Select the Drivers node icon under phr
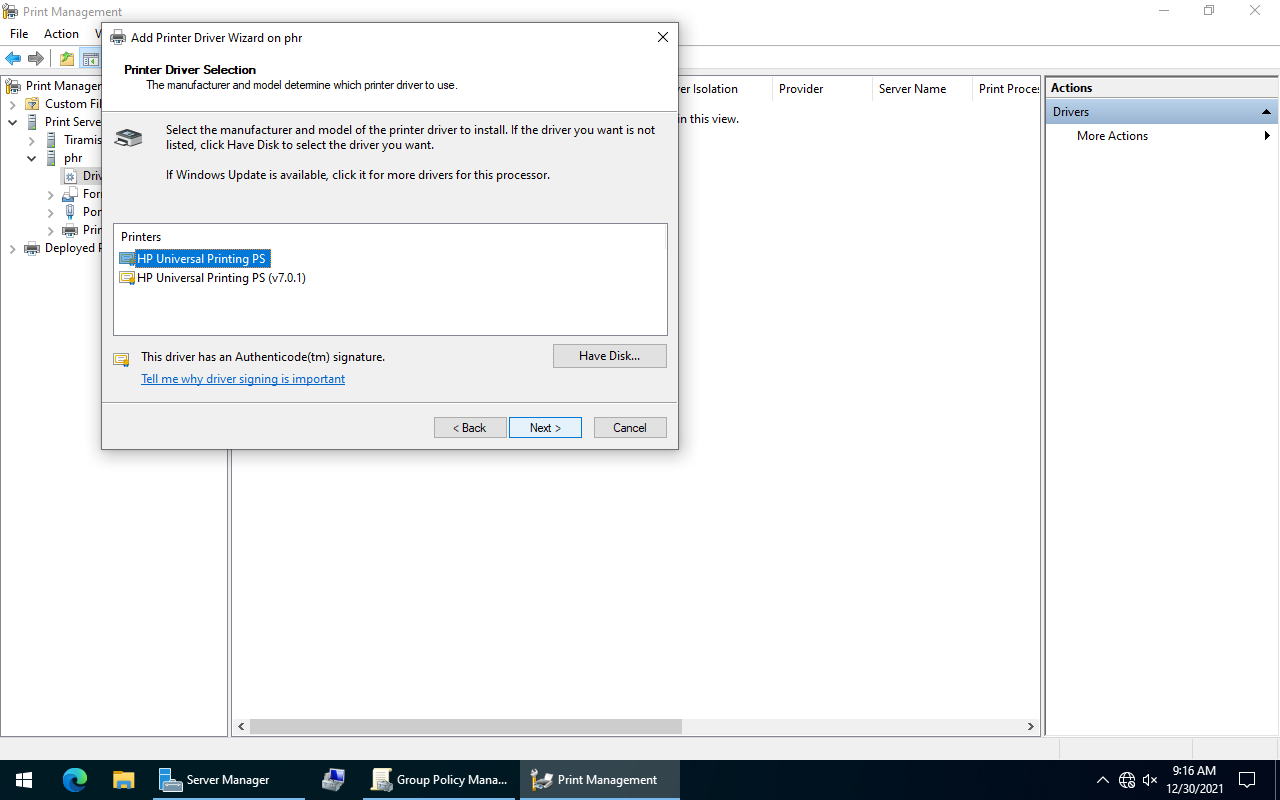This screenshot has width=1280, height=800. coord(70,176)
